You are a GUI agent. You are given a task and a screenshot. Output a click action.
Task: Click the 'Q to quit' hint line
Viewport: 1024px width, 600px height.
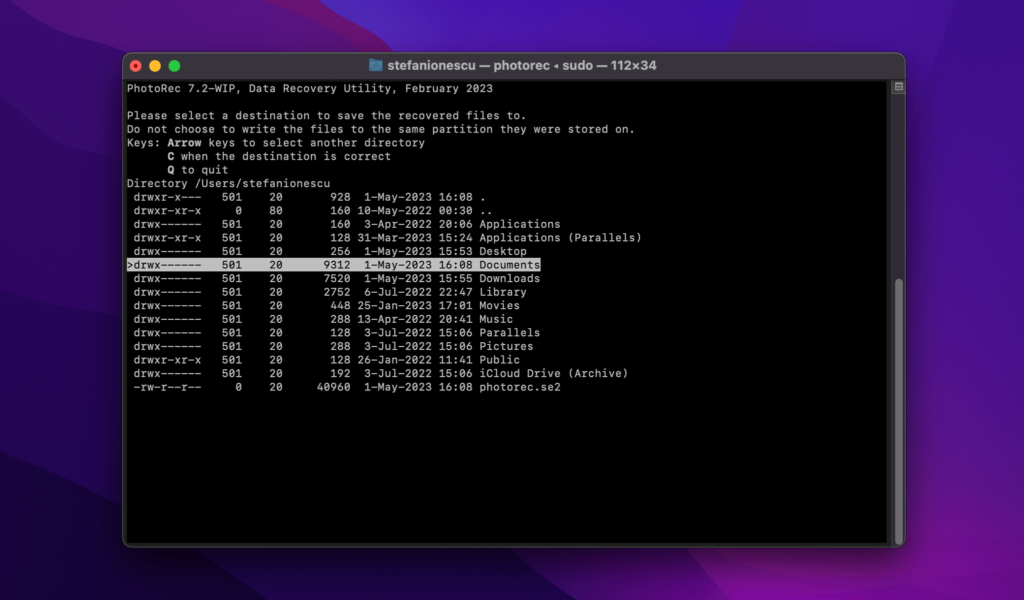coord(197,170)
